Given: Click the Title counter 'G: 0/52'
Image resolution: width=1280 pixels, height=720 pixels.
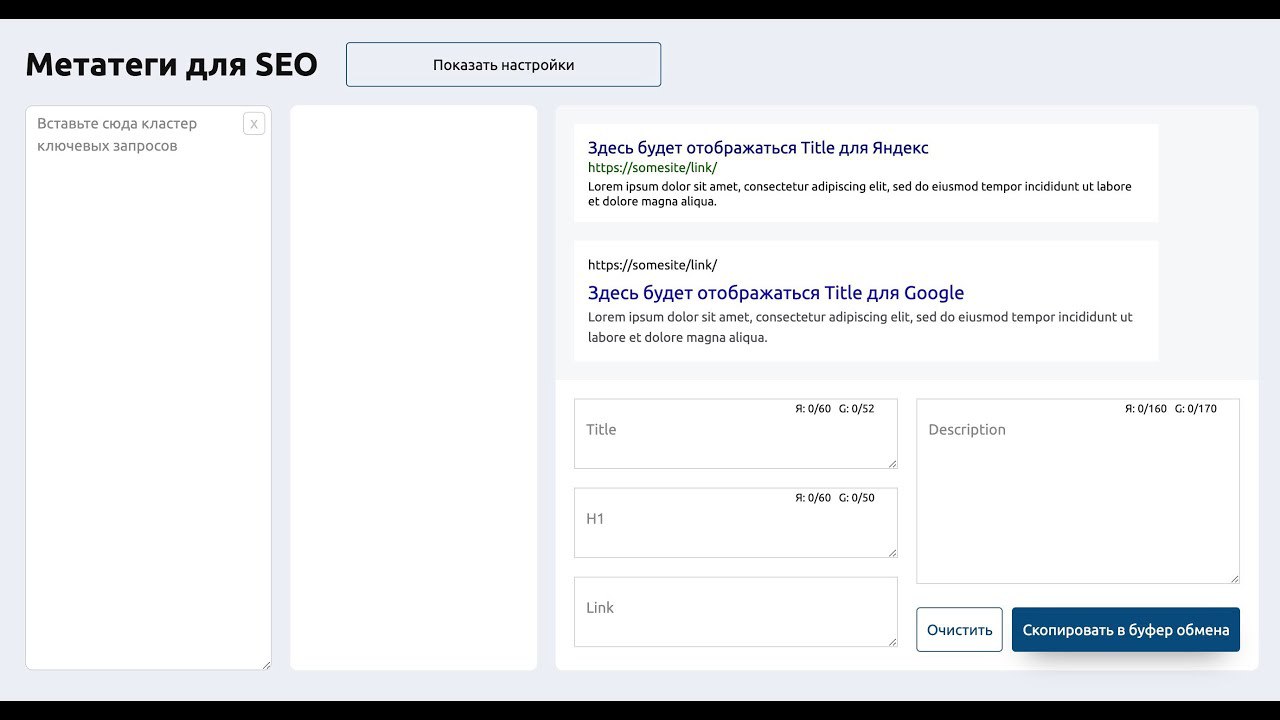Looking at the screenshot, I should [856, 409].
